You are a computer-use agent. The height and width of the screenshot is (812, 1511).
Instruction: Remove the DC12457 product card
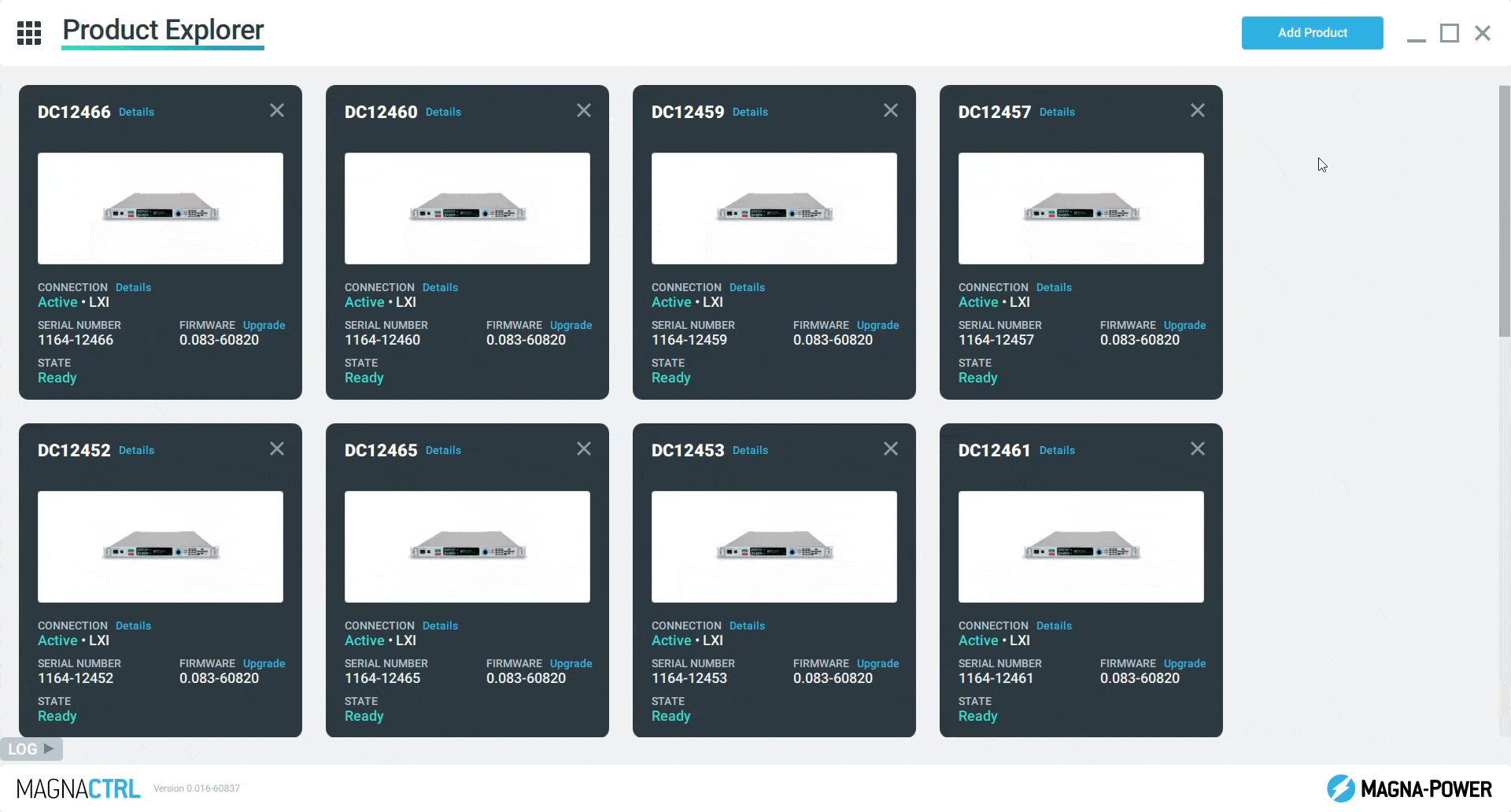pos(1198,110)
